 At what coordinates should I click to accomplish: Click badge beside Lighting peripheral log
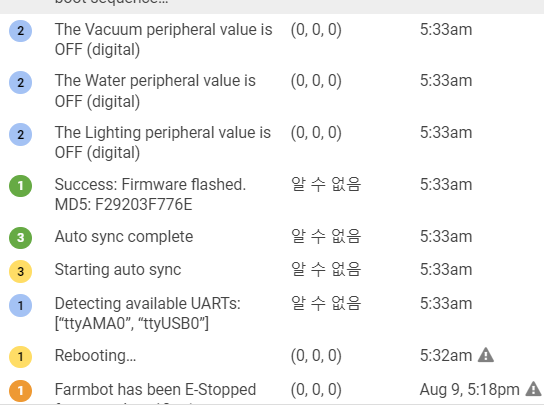[x=20, y=134]
